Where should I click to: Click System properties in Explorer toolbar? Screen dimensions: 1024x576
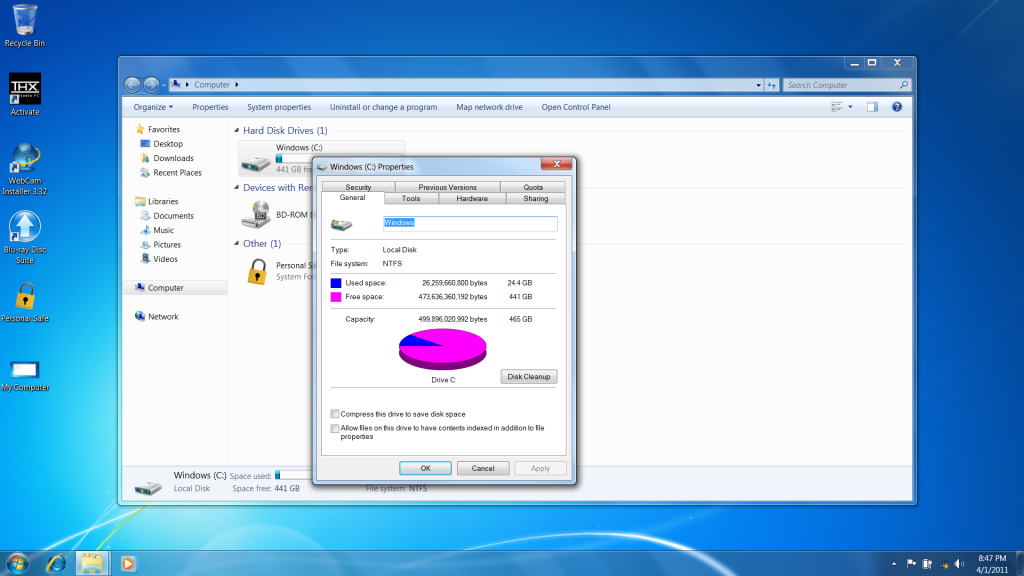279,107
